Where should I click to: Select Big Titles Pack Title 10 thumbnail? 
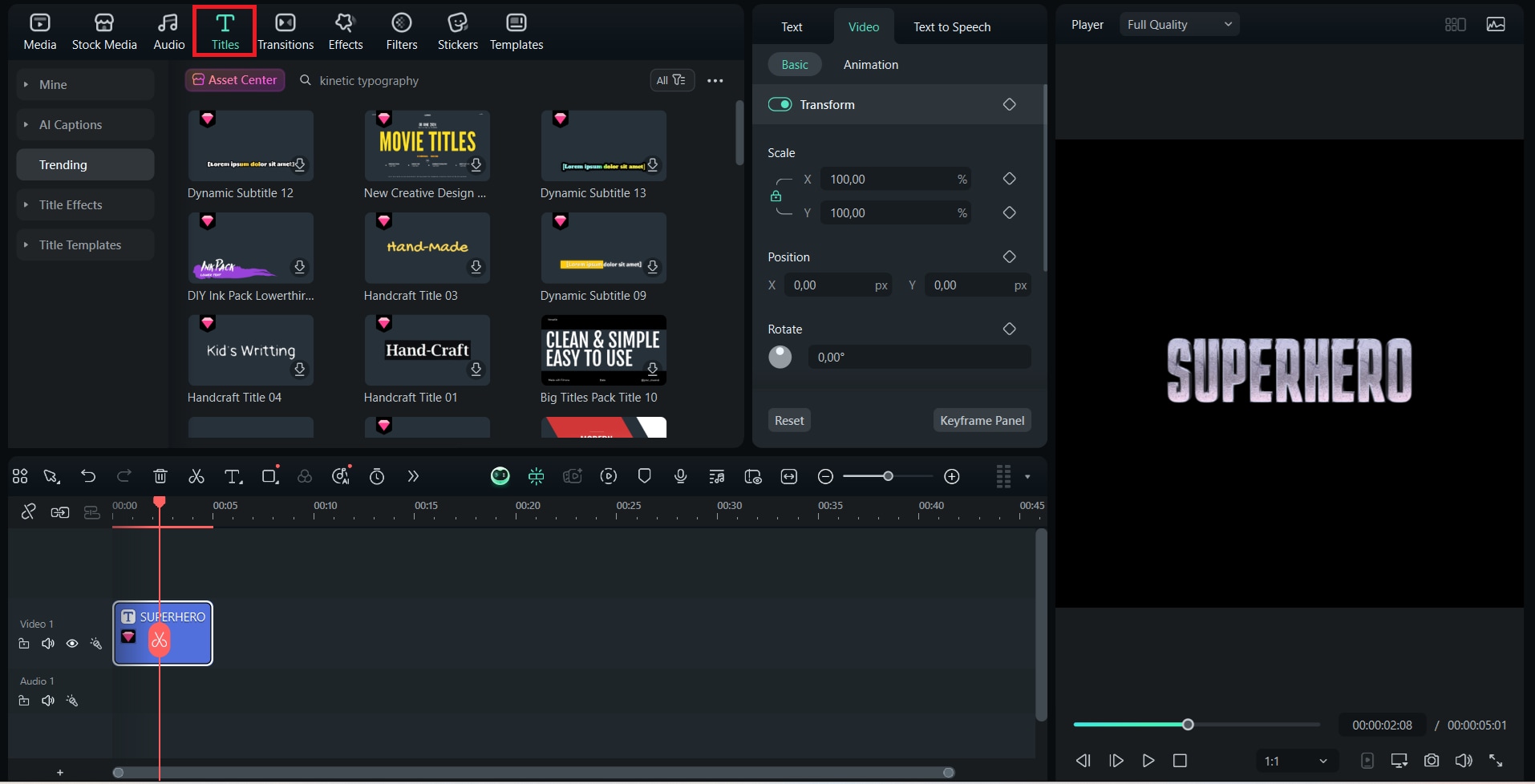click(604, 350)
